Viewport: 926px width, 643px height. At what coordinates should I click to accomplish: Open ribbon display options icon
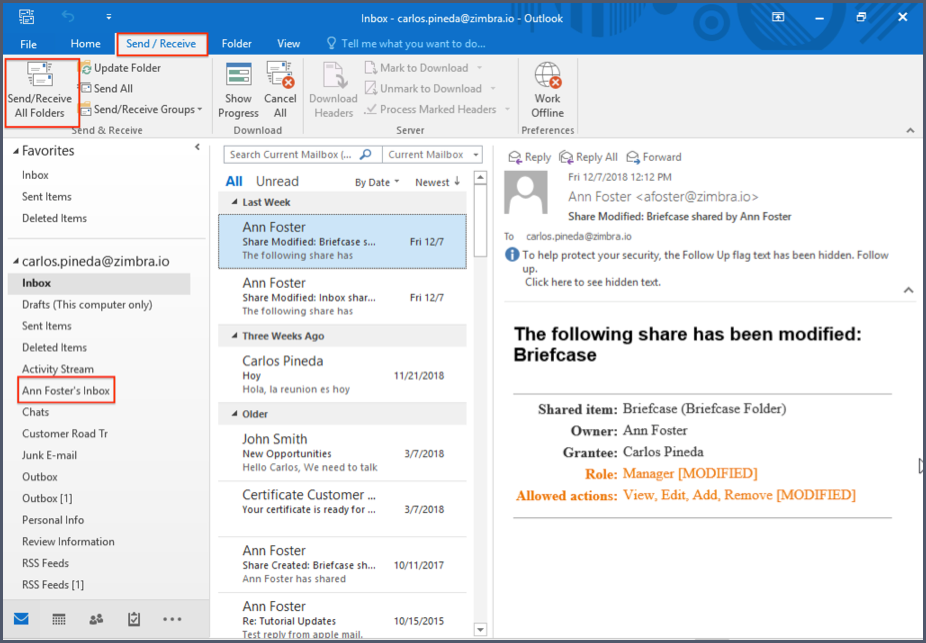[778, 17]
